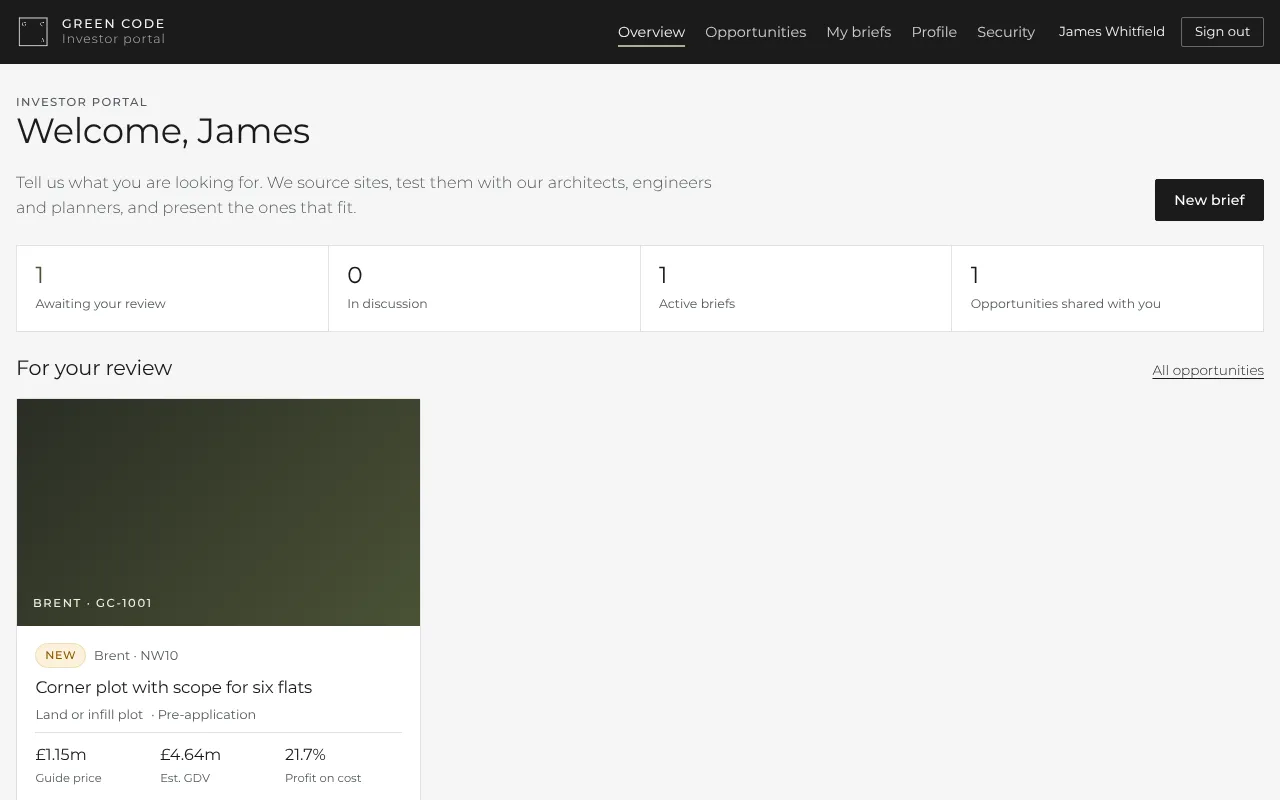Viewport: 1280px width, 800px height.
Task: Open the My briefs page
Action: pos(858,32)
